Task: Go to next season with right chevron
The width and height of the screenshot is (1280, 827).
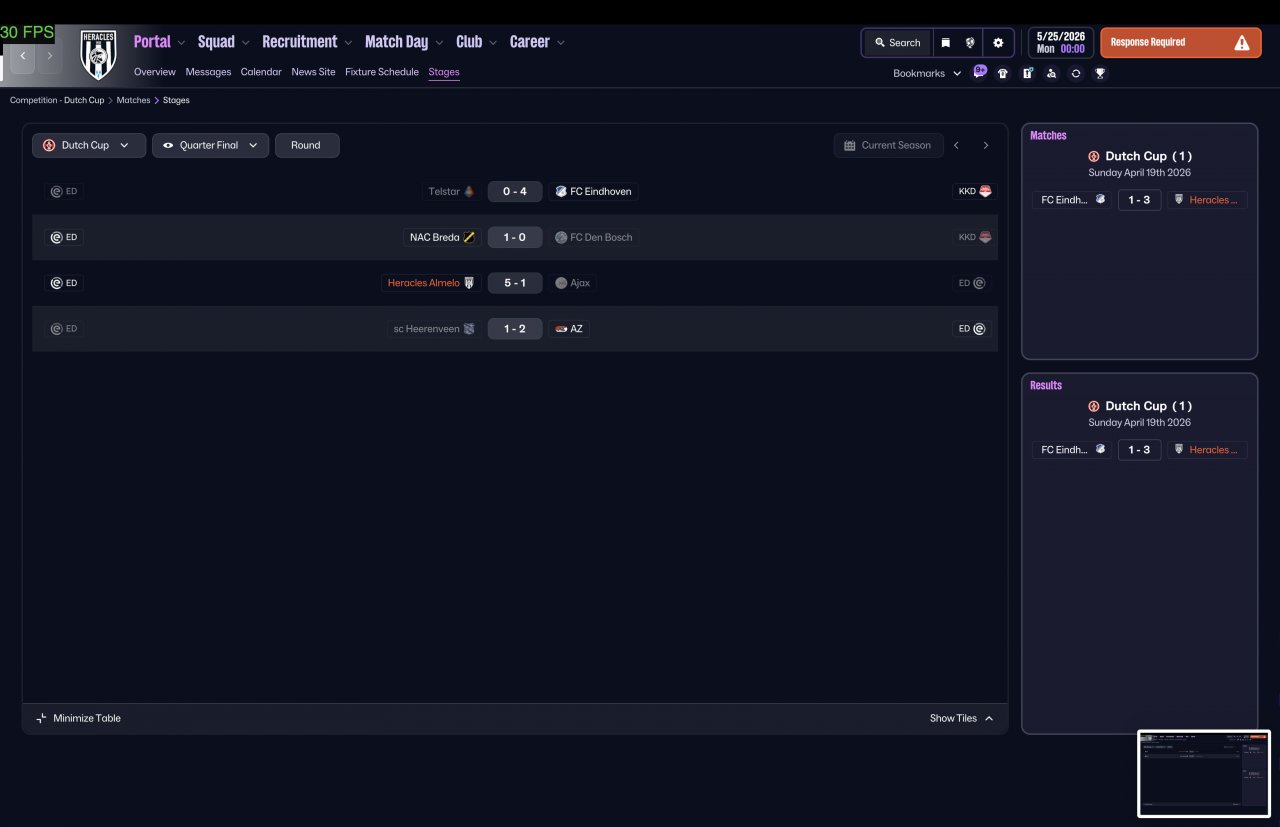Action: [985, 145]
